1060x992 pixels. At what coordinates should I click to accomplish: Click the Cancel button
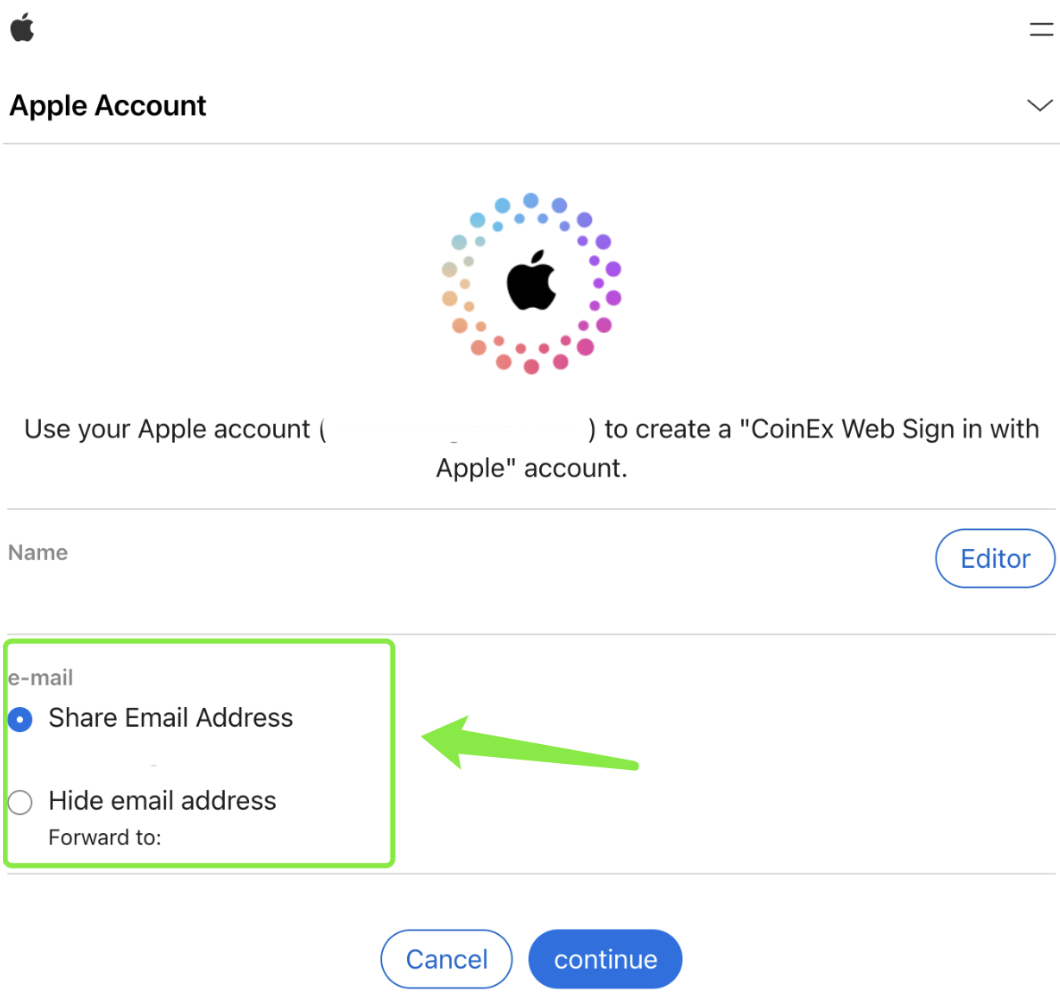tap(446, 960)
